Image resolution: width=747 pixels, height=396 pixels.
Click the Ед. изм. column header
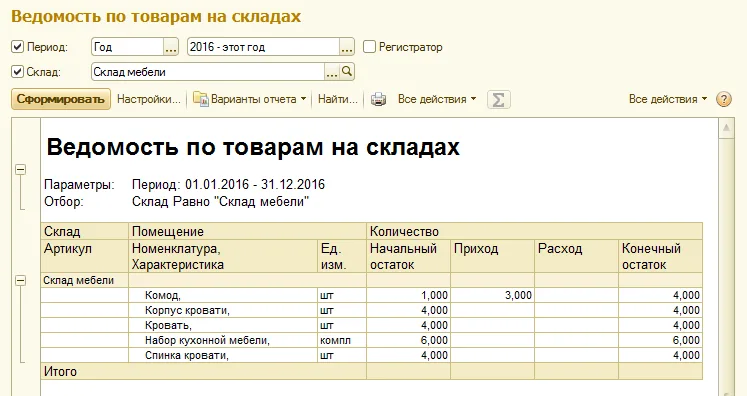(x=342, y=256)
